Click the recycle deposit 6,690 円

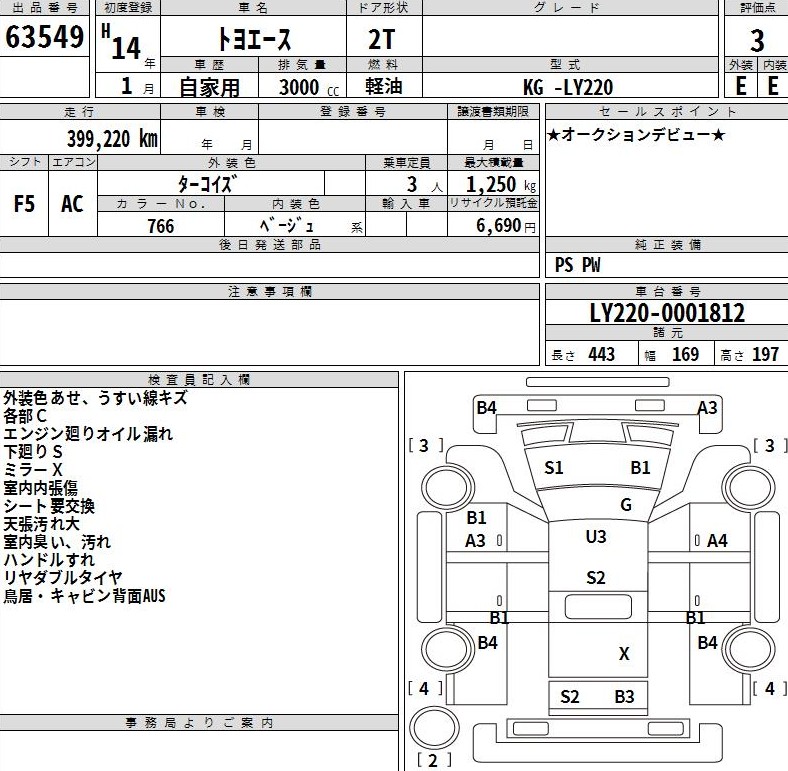(x=506, y=226)
